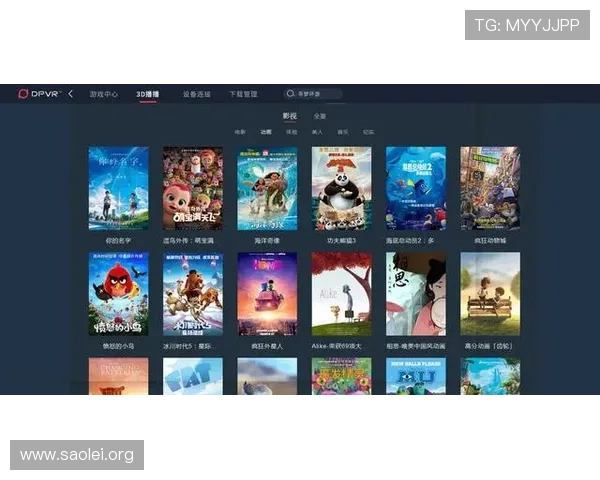Open the Alike short film poster
The height and width of the screenshot is (480, 600).
(x=341, y=294)
